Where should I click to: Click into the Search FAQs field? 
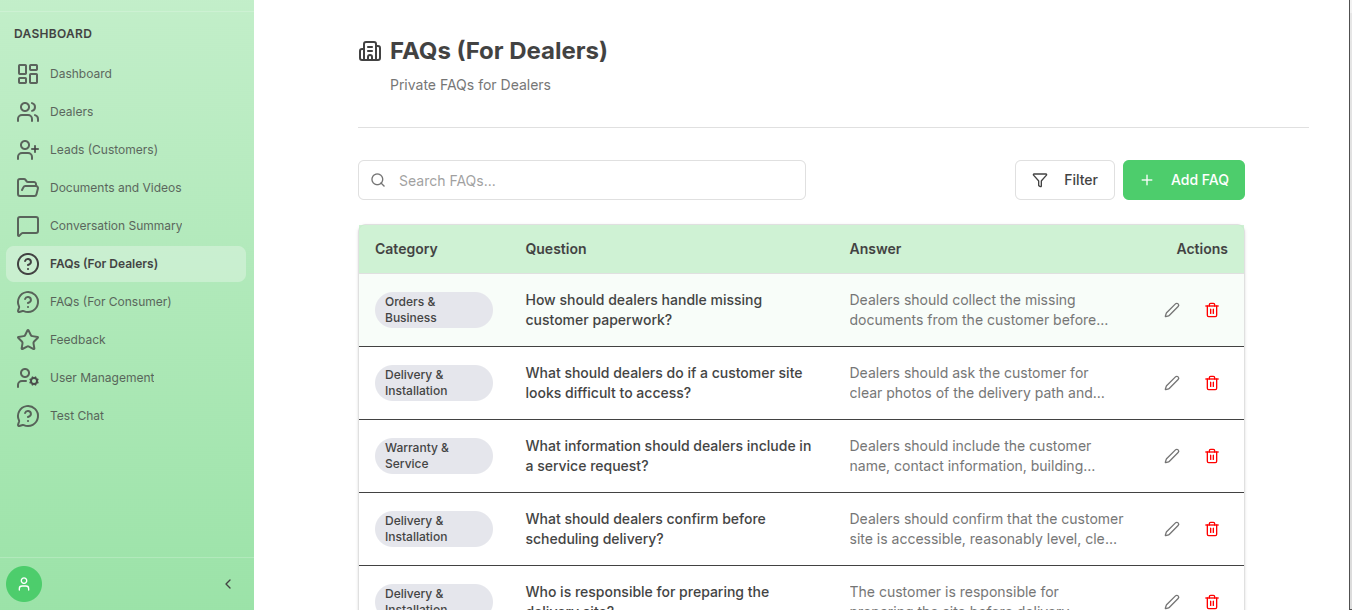coord(582,180)
